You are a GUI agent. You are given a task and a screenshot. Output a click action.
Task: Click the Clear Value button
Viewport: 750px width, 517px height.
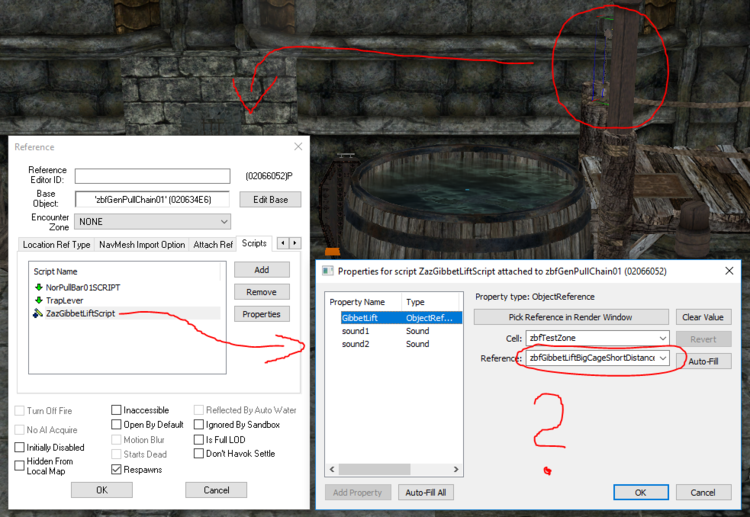(704, 317)
